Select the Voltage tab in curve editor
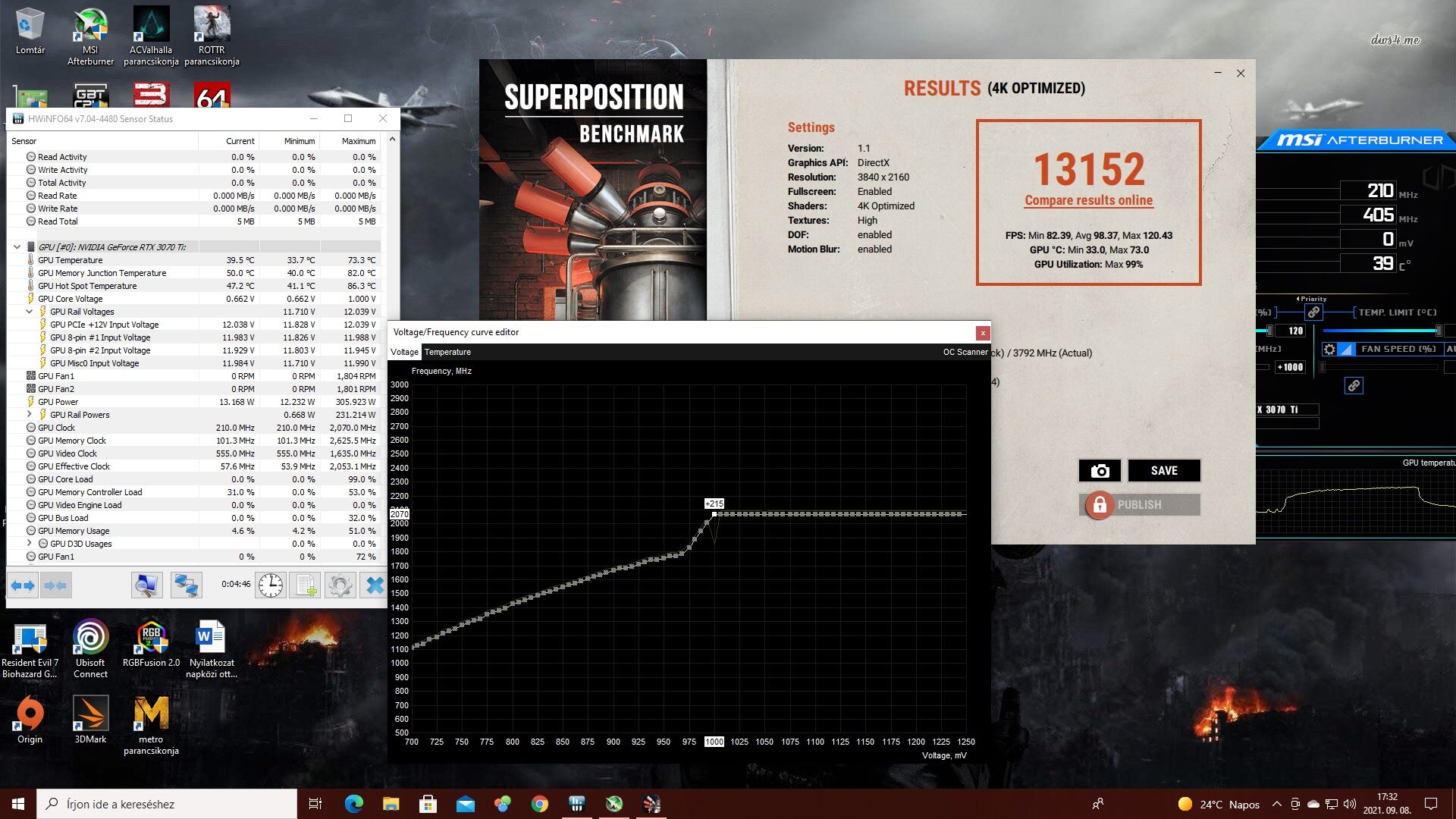1456x819 pixels. (x=404, y=353)
